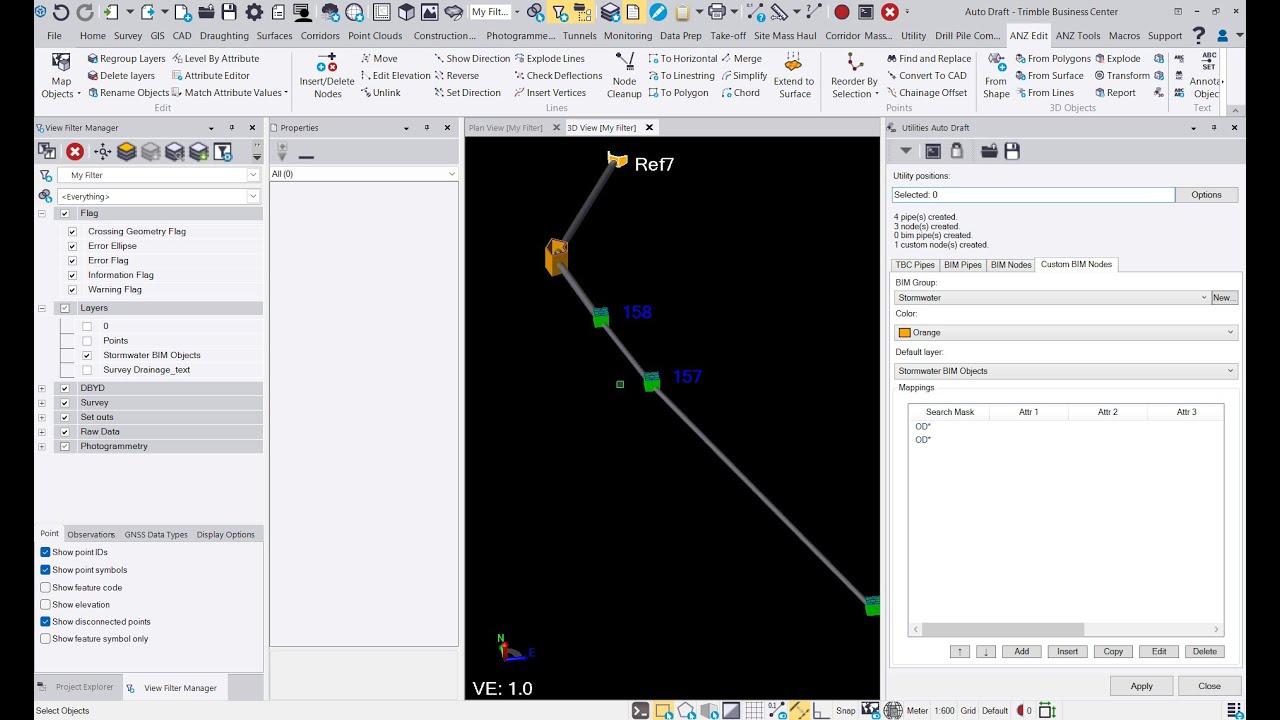
Task: Click the save icon in Utilities Auto Draft
Action: tap(1012, 151)
